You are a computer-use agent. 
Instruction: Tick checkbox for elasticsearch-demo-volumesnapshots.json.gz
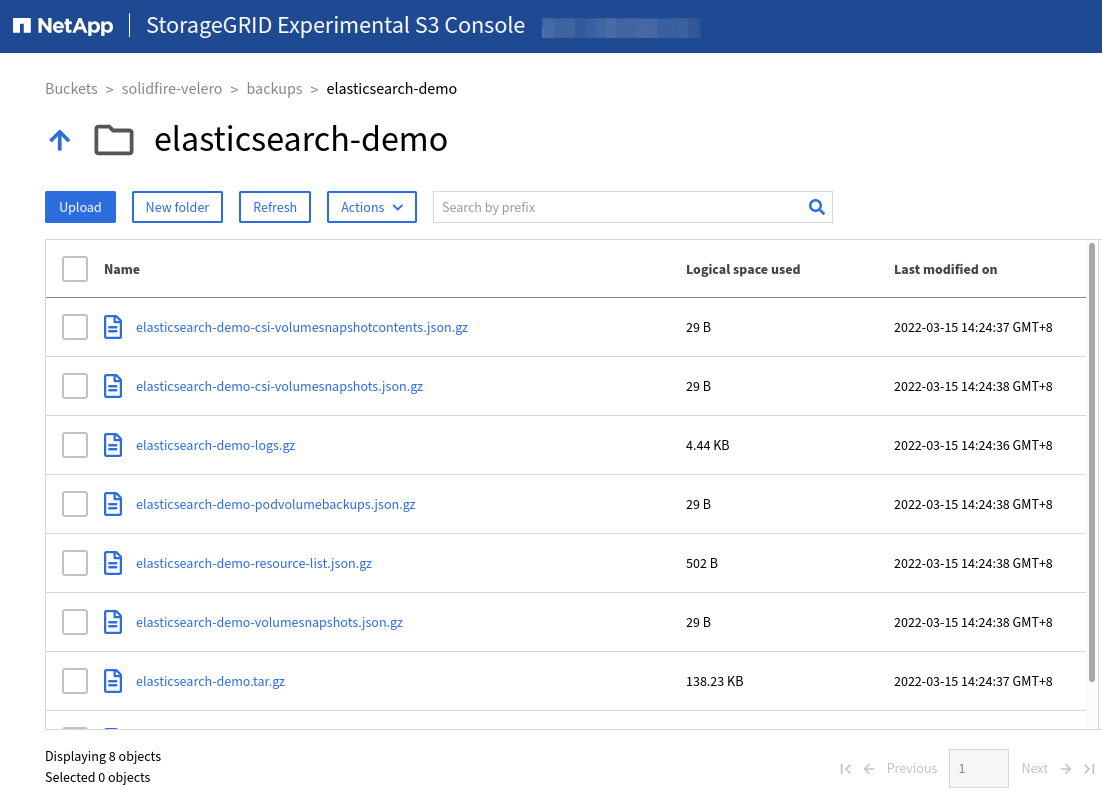click(74, 622)
